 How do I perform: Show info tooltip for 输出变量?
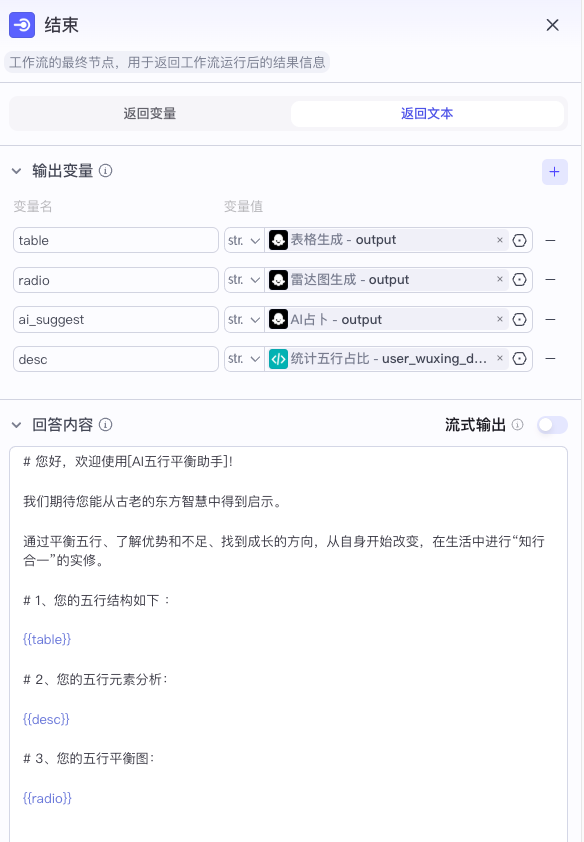[106, 171]
